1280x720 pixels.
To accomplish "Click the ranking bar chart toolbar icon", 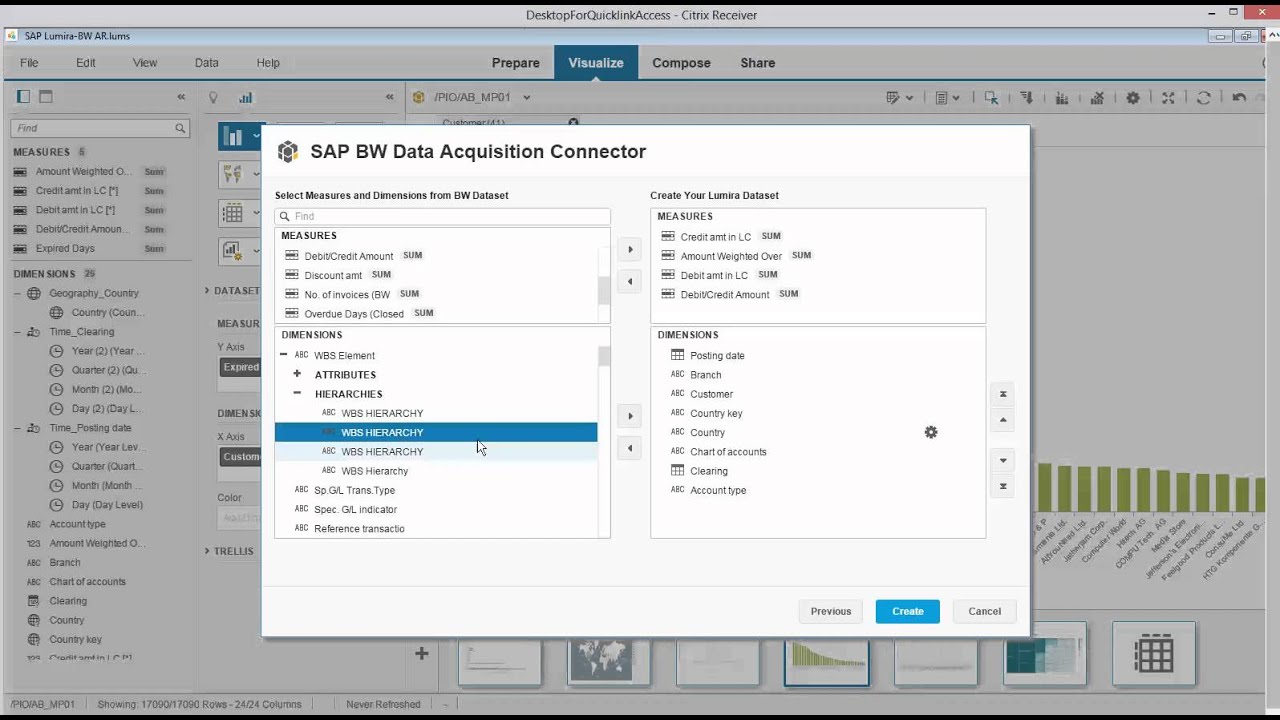I will (x=1061, y=98).
